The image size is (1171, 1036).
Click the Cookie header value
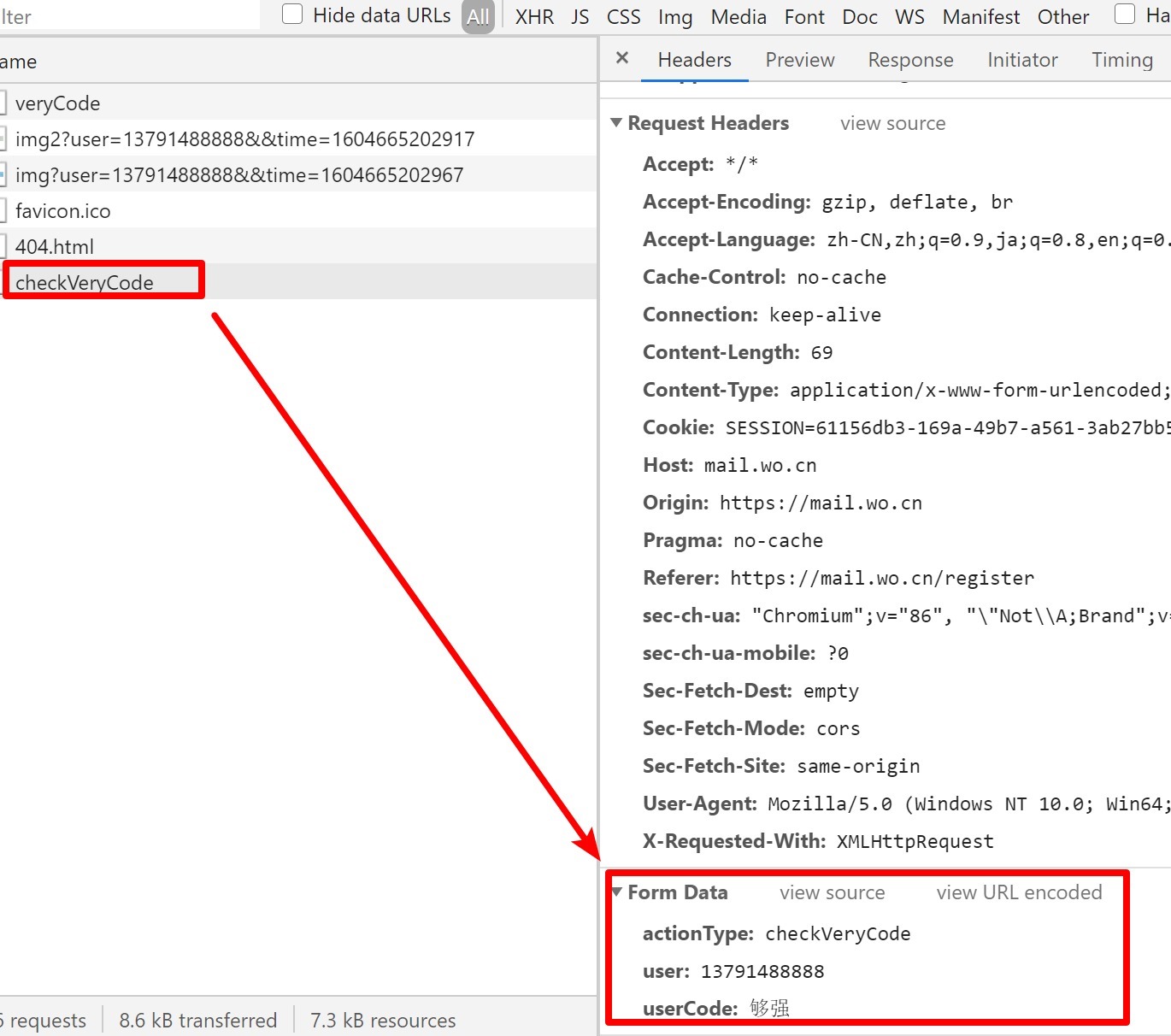(948, 427)
